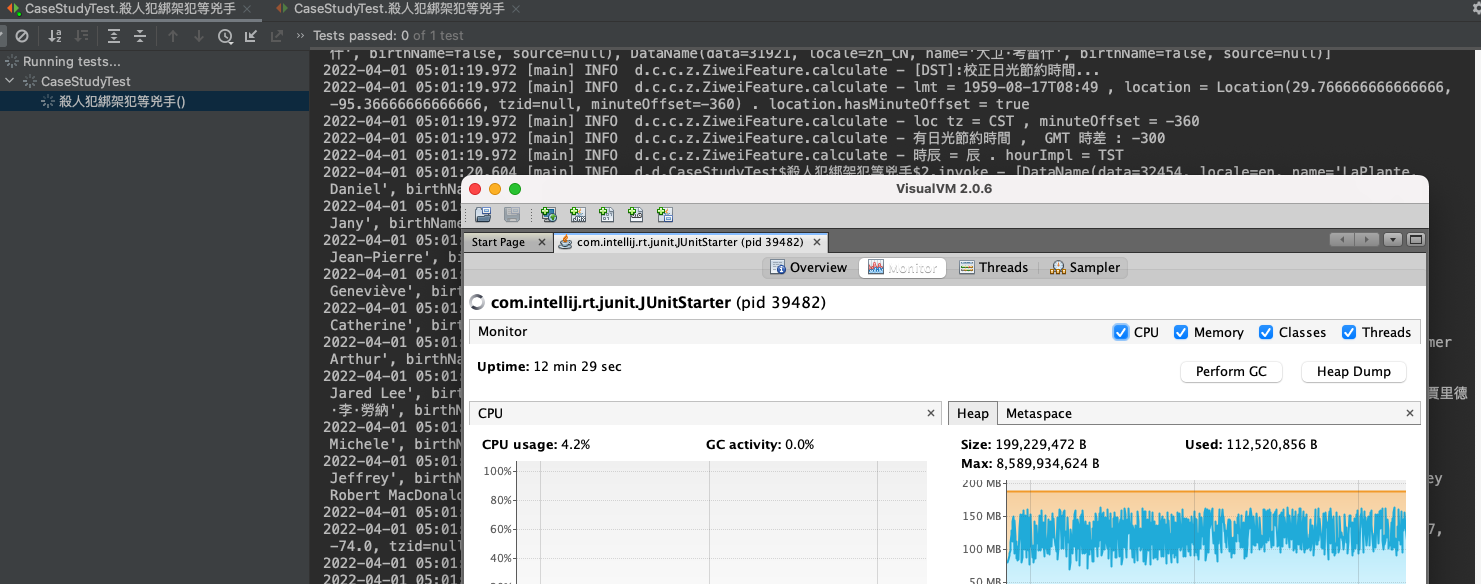Click the show ignored tests icon
The image size is (1481, 584).
21,36
